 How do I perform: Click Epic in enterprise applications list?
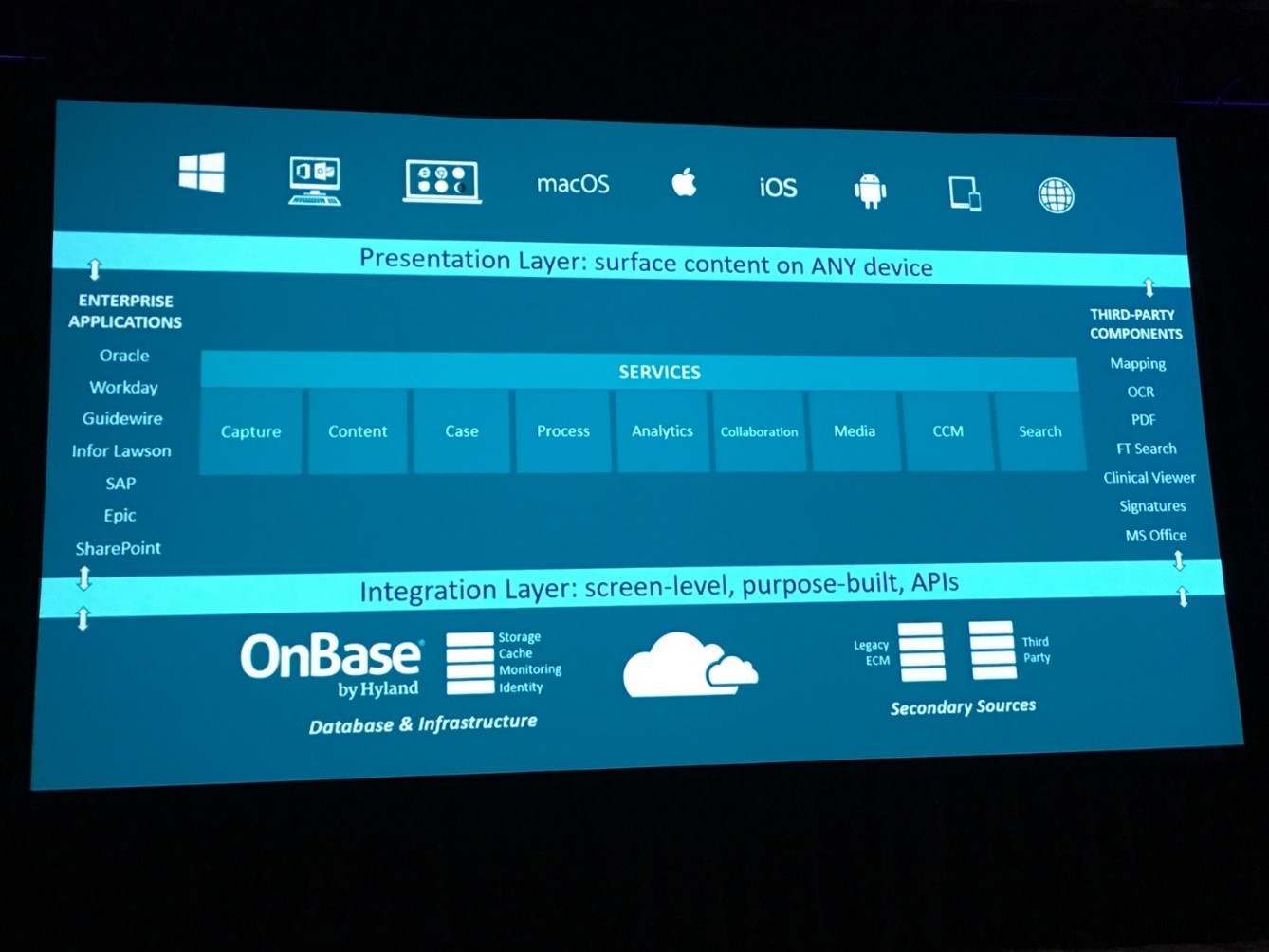(x=120, y=516)
